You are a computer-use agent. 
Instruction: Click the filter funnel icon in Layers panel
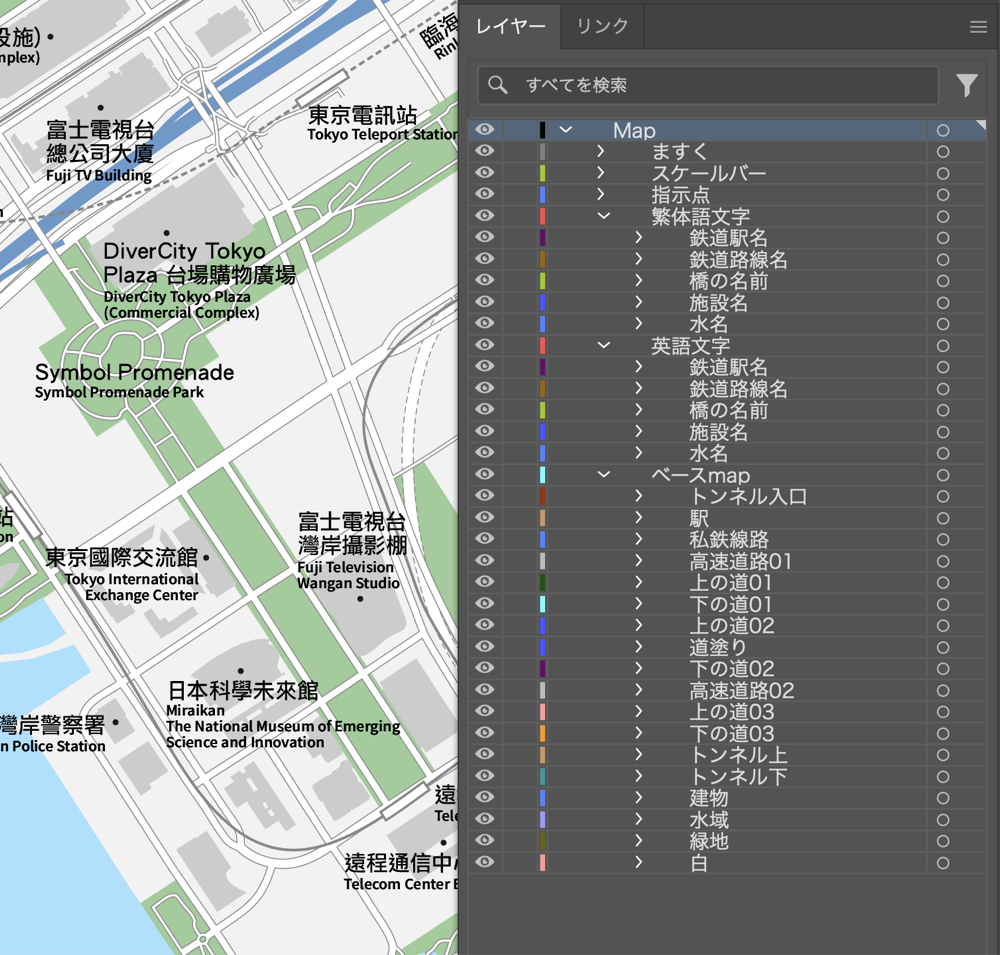pos(966,86)
